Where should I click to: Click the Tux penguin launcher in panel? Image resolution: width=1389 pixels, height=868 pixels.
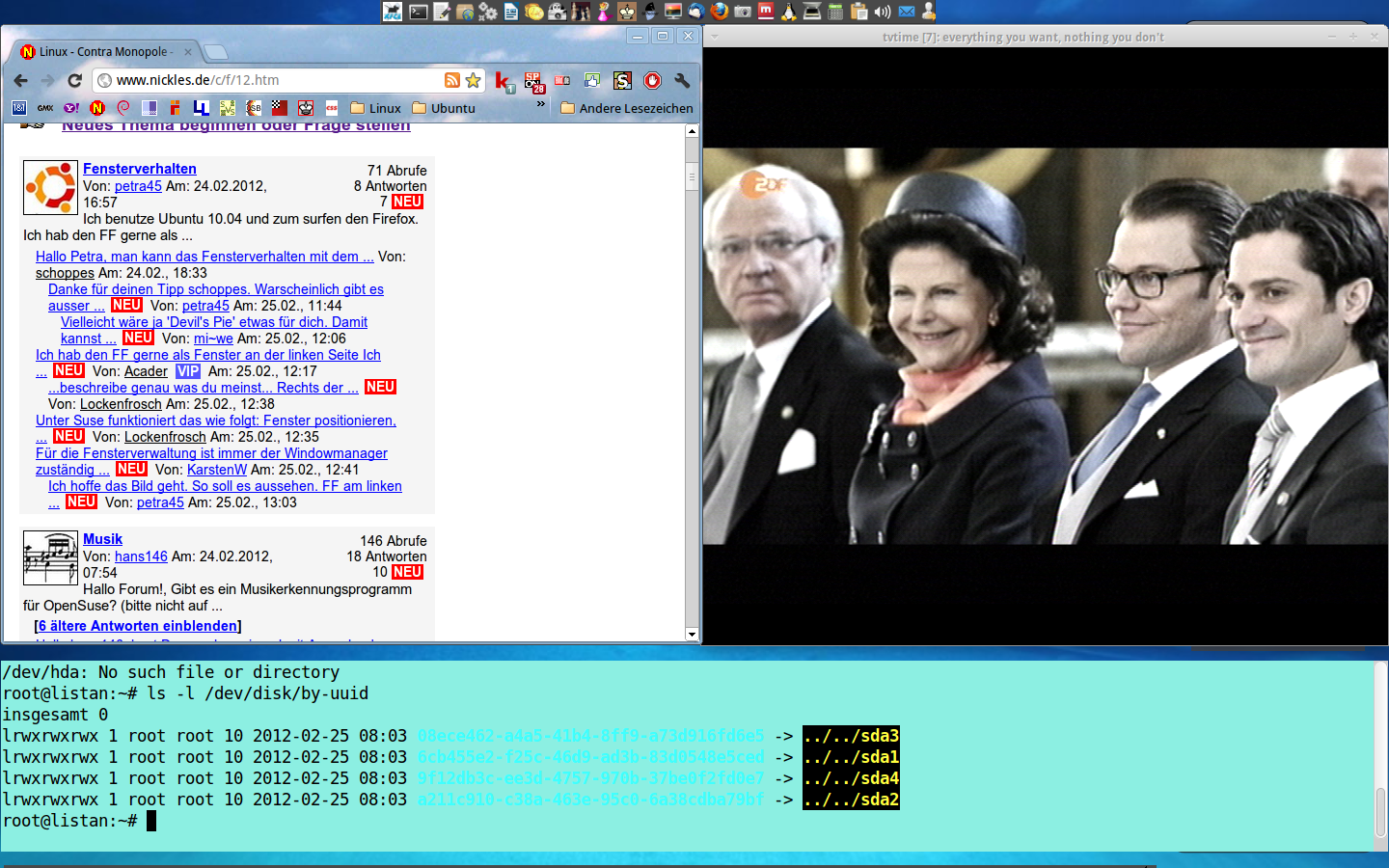tap(788, 12)
